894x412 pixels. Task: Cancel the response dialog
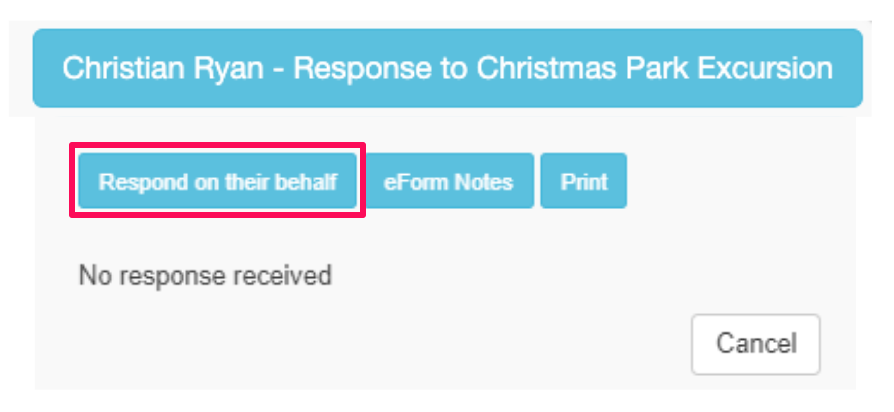tap(755, 344)
